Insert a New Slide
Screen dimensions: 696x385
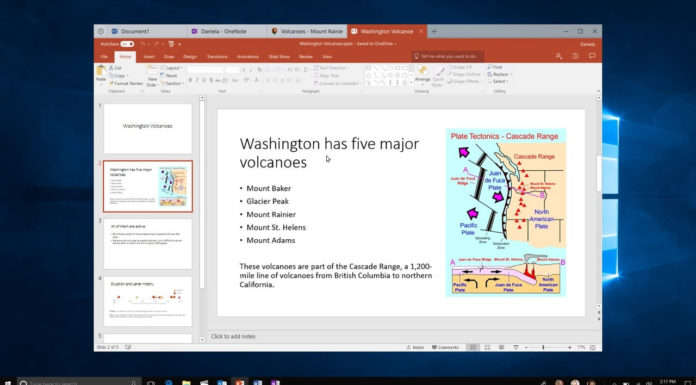pyautogui.click(x=152, y=76)
